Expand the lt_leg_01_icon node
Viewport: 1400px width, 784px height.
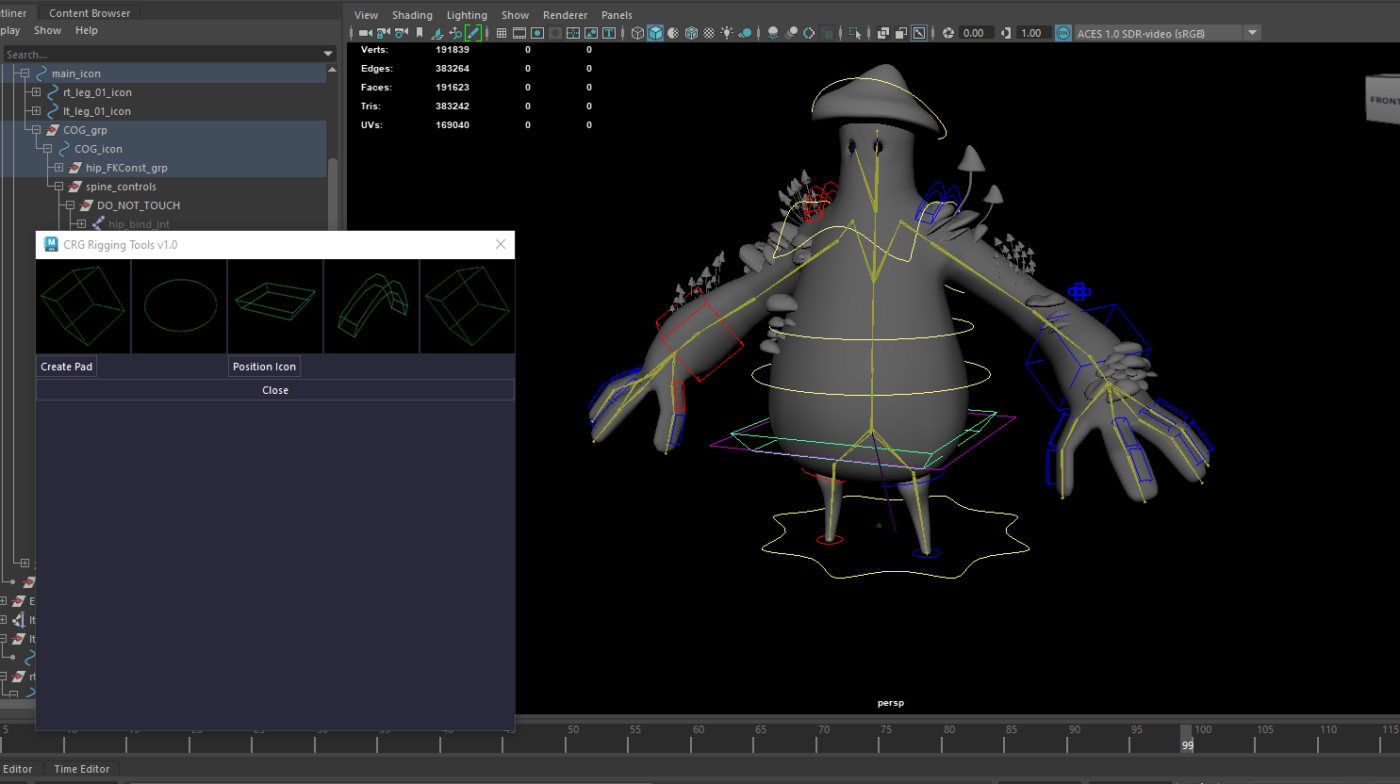click(36, 111)
